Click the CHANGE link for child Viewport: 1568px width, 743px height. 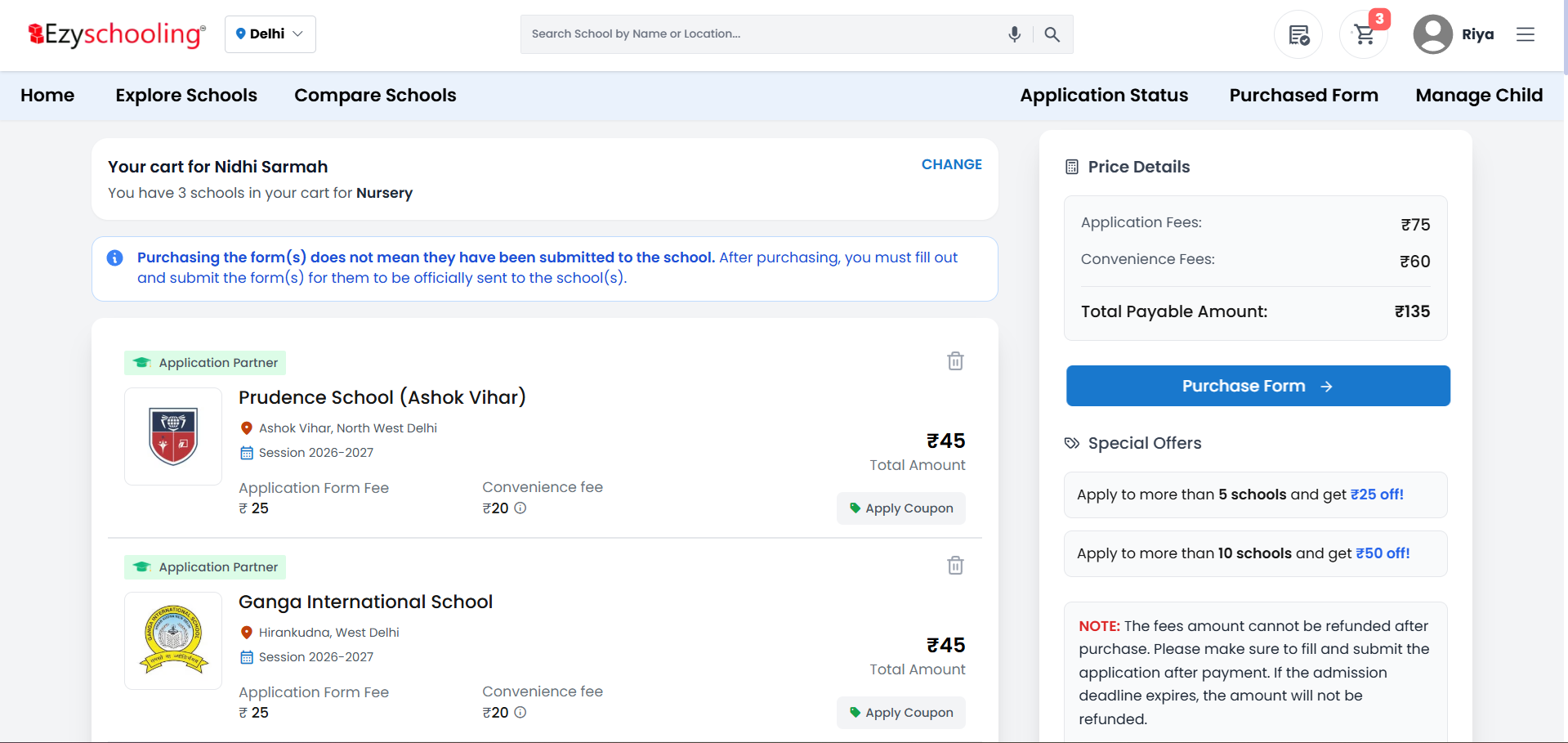point(952,164)
